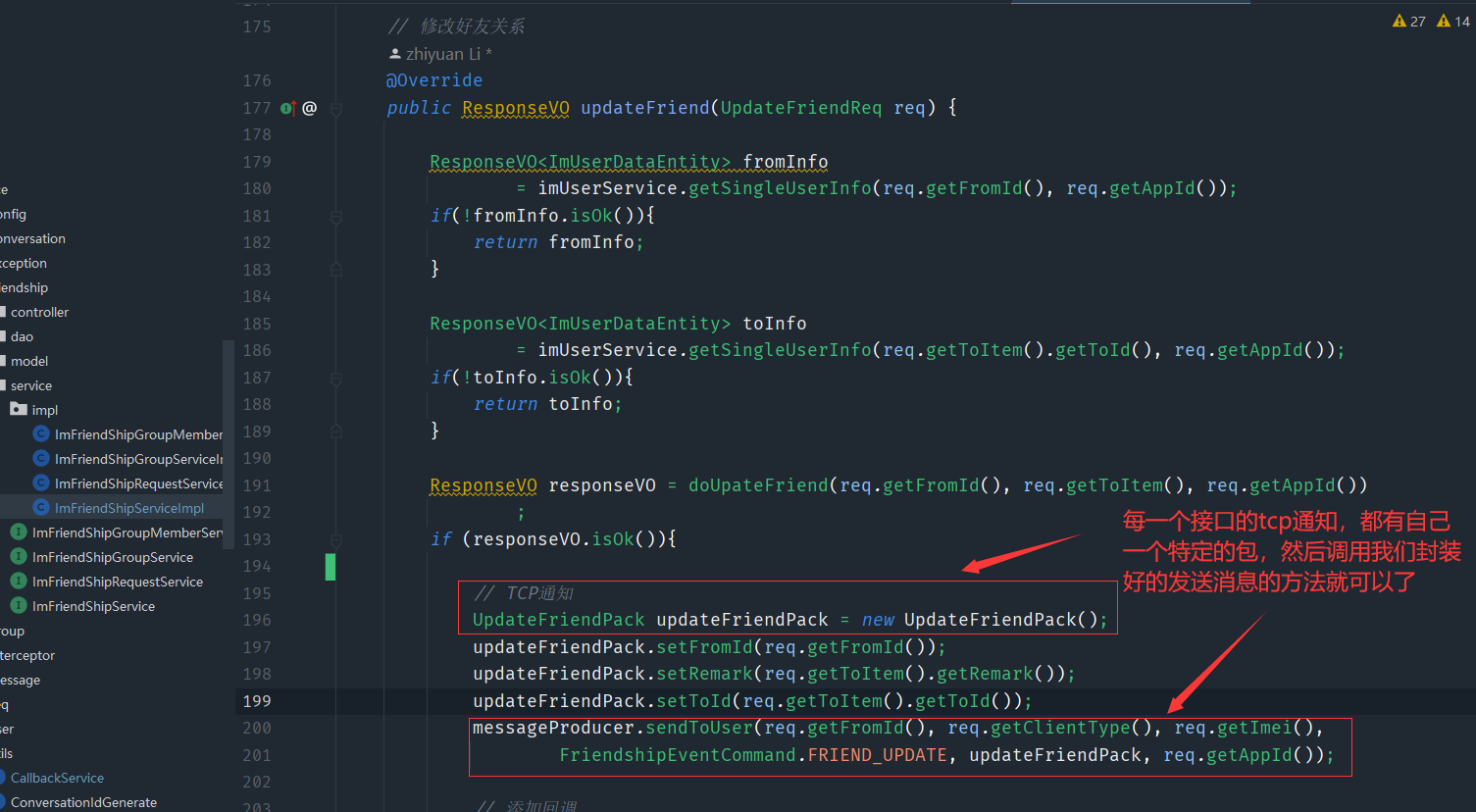Click interface icon of ImFriendShipGroupMemberService
1476x812 pixels.
pyautogui.click(x=19, y=532)
